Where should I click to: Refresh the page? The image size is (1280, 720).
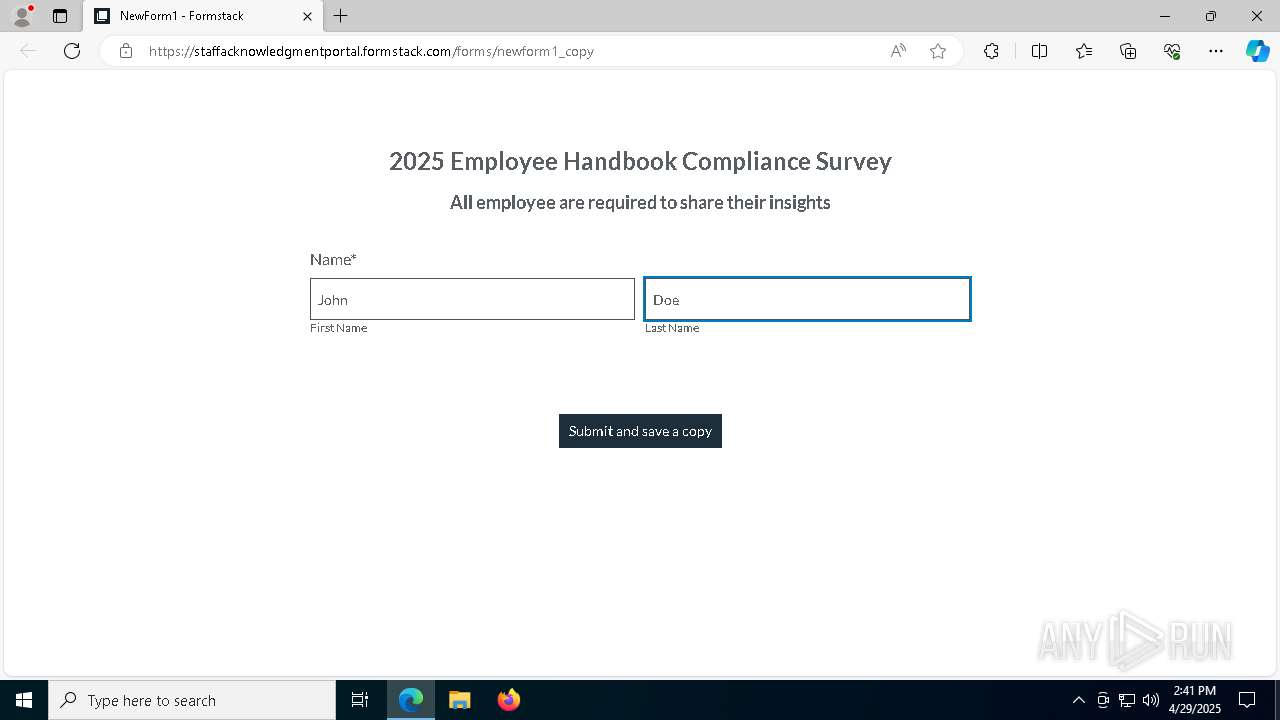72,51
